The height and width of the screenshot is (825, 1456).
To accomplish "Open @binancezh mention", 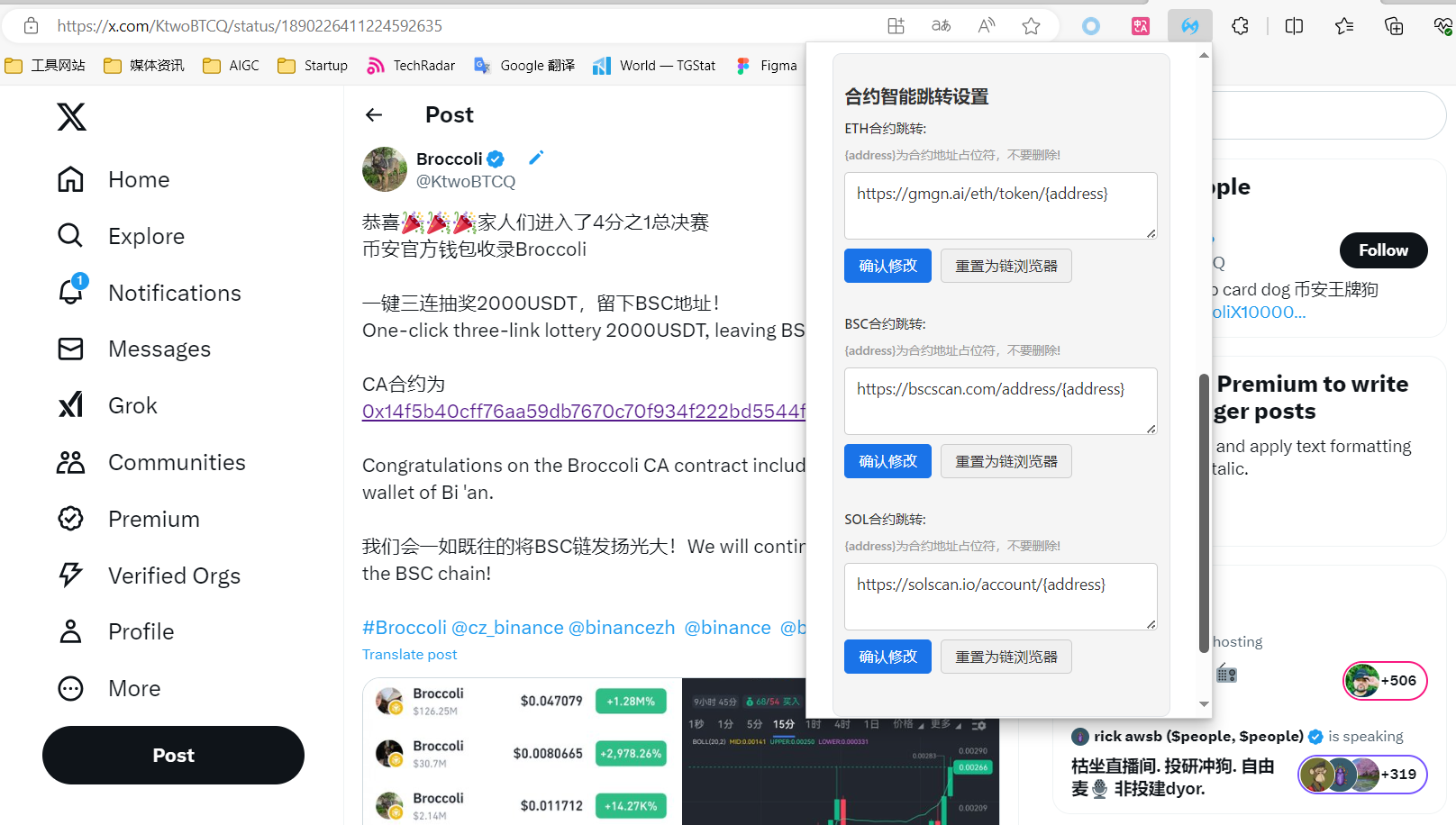I will click(622, 627).
